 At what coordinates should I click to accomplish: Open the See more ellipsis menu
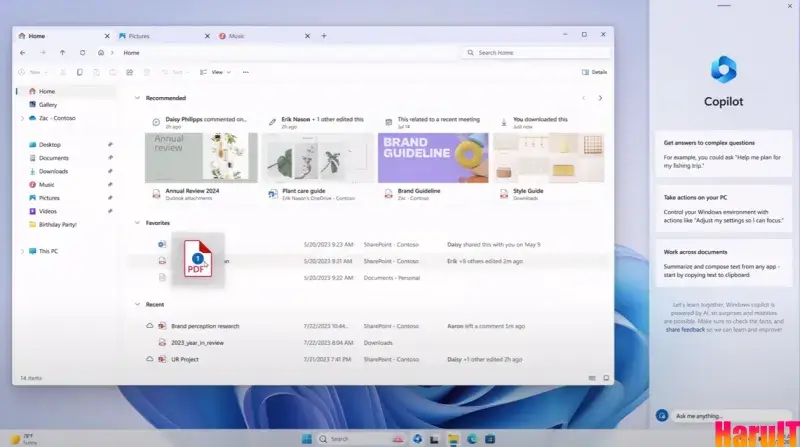pos(246,72)
